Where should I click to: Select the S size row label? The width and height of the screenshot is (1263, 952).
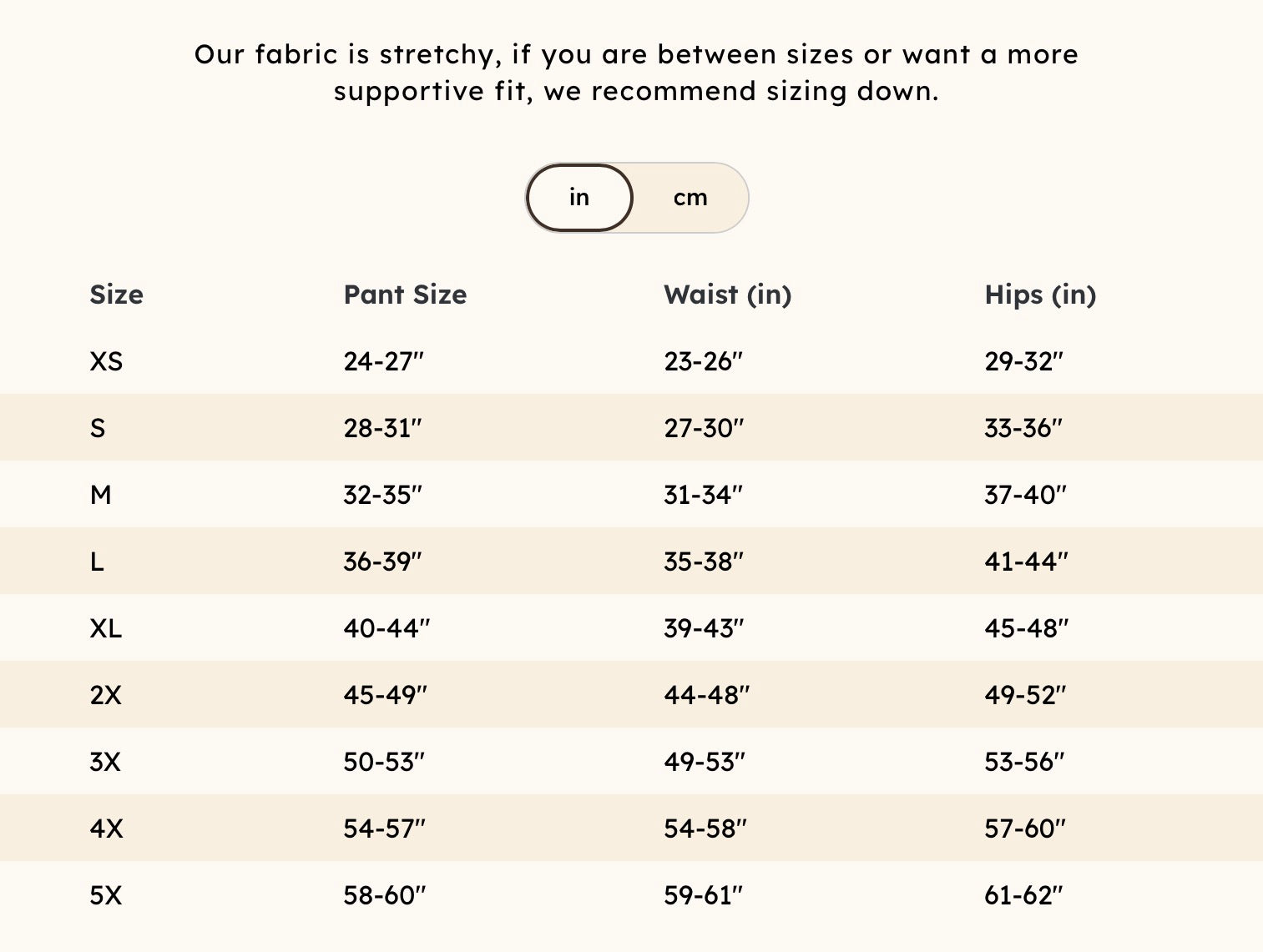click(x=98, y=428)
